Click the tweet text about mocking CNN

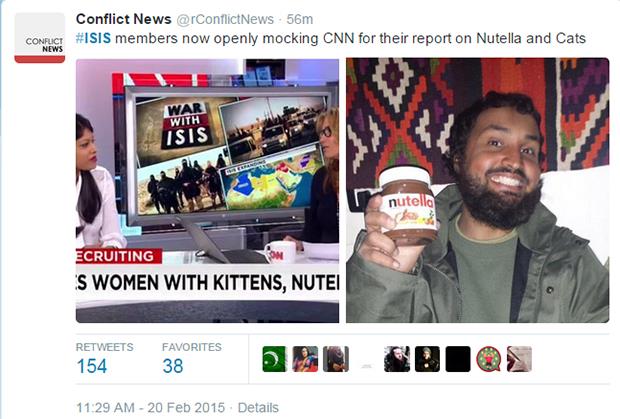tap(331, 38)
